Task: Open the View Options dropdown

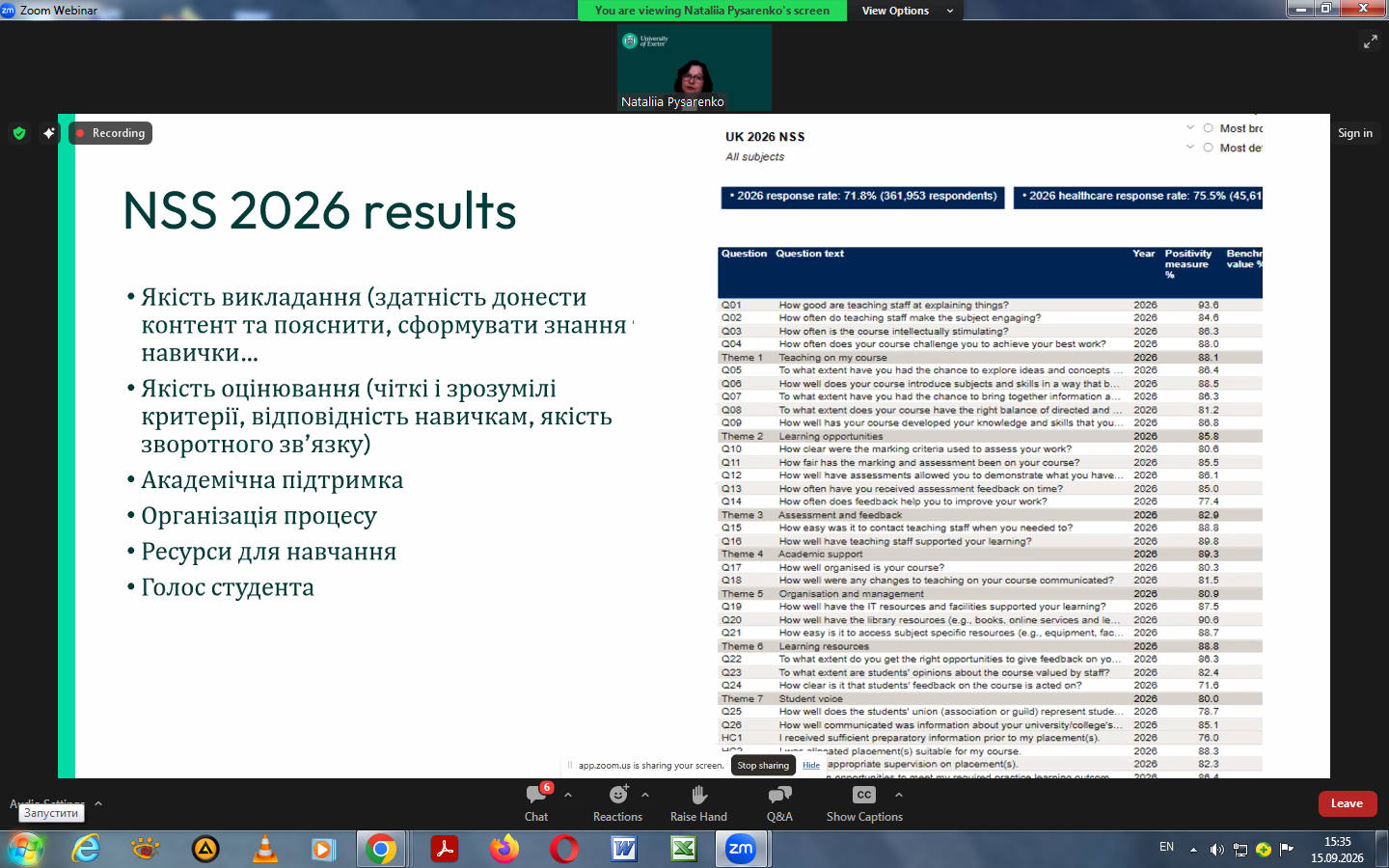Action: click(907, 11)
